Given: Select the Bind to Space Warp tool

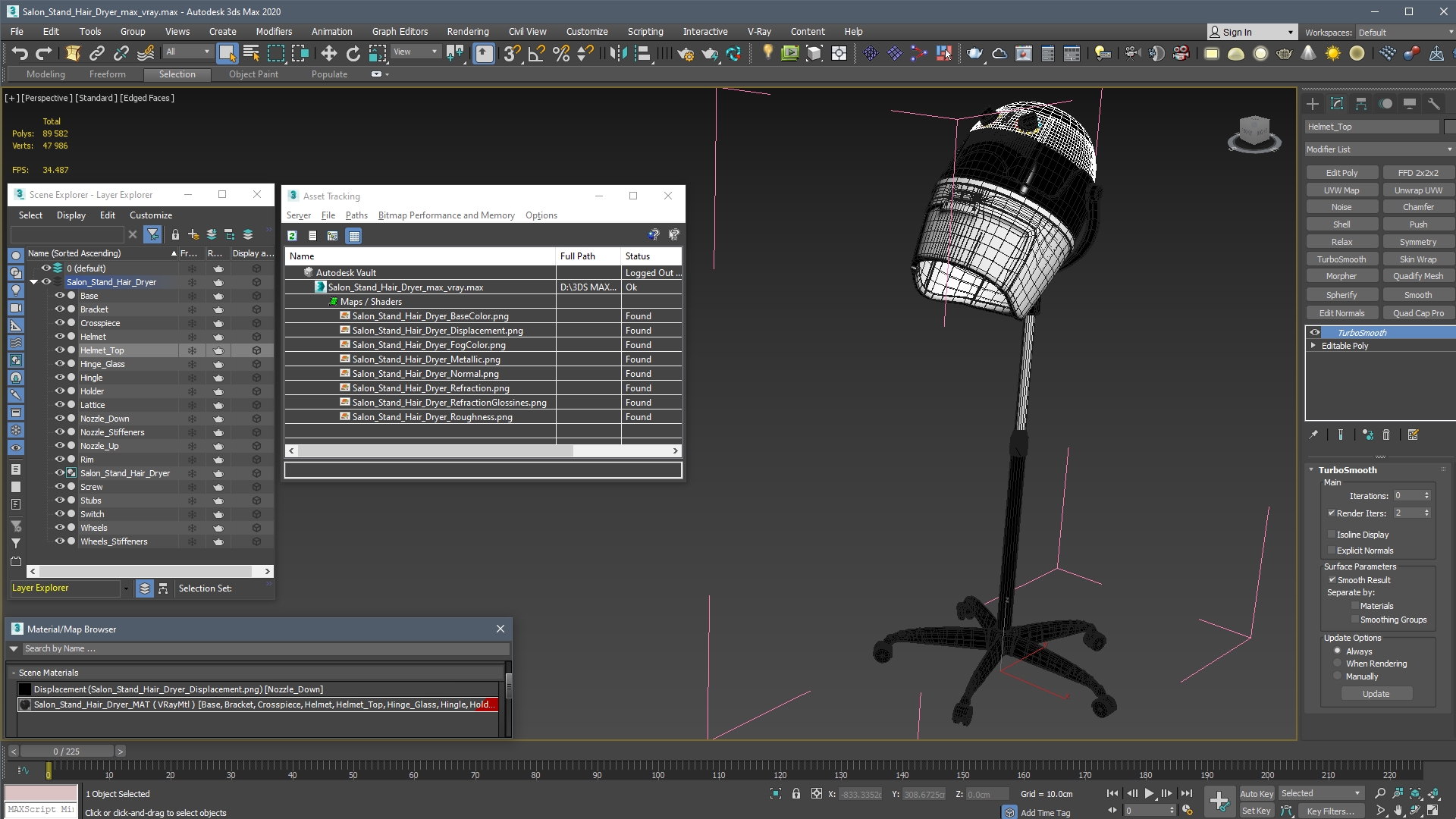Looking at the screenshot, I should click(146, 53).
